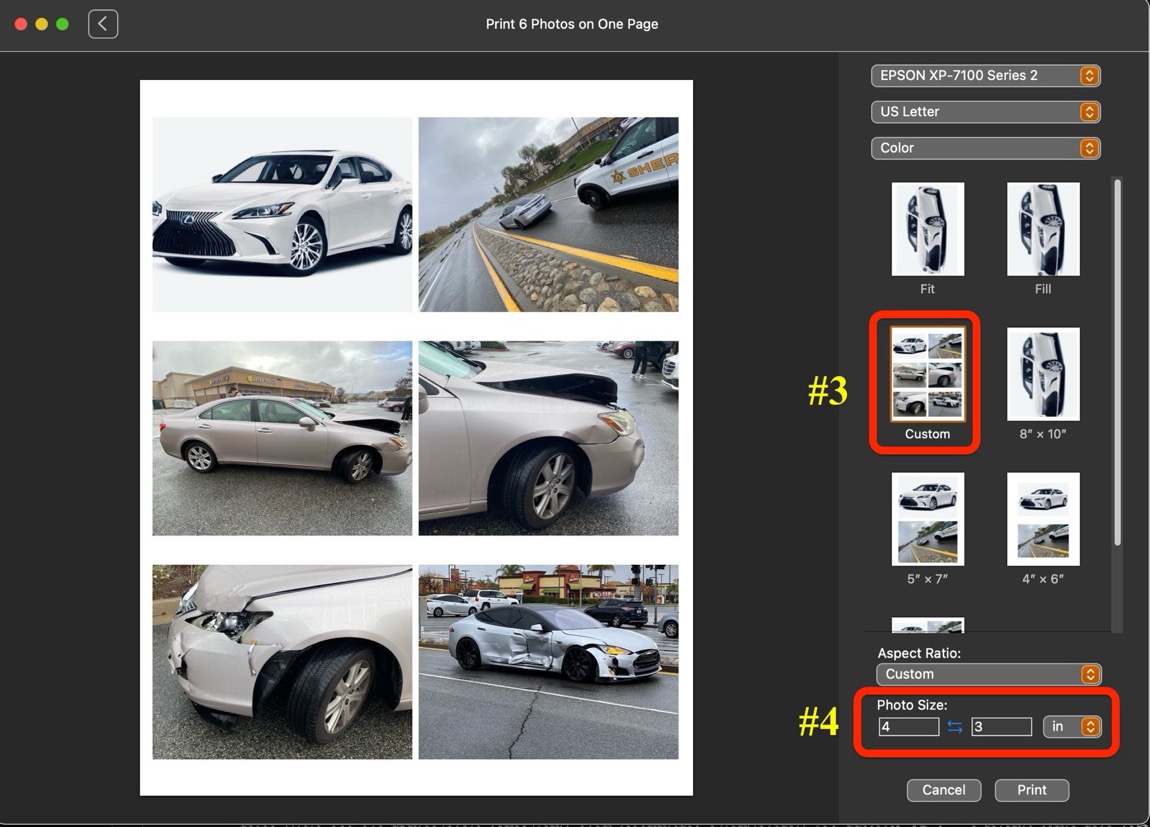
Task: Select the 4" × 6" layout thumbnail
Action: pyautogui.click(x=1043, y=519)
